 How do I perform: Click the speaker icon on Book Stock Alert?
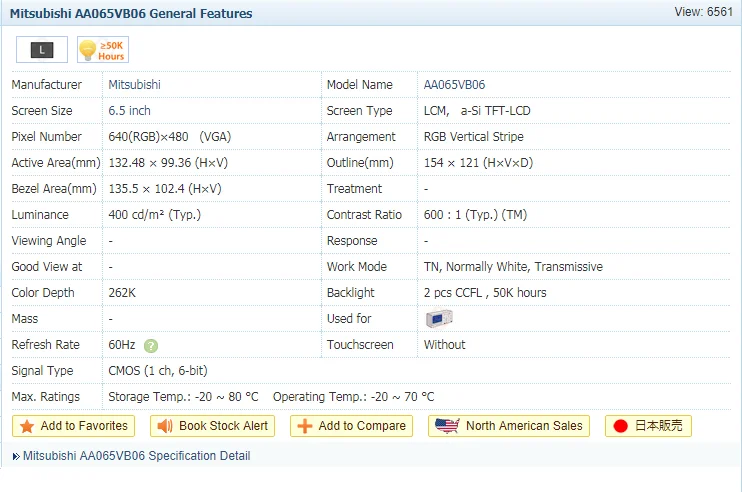165,426
